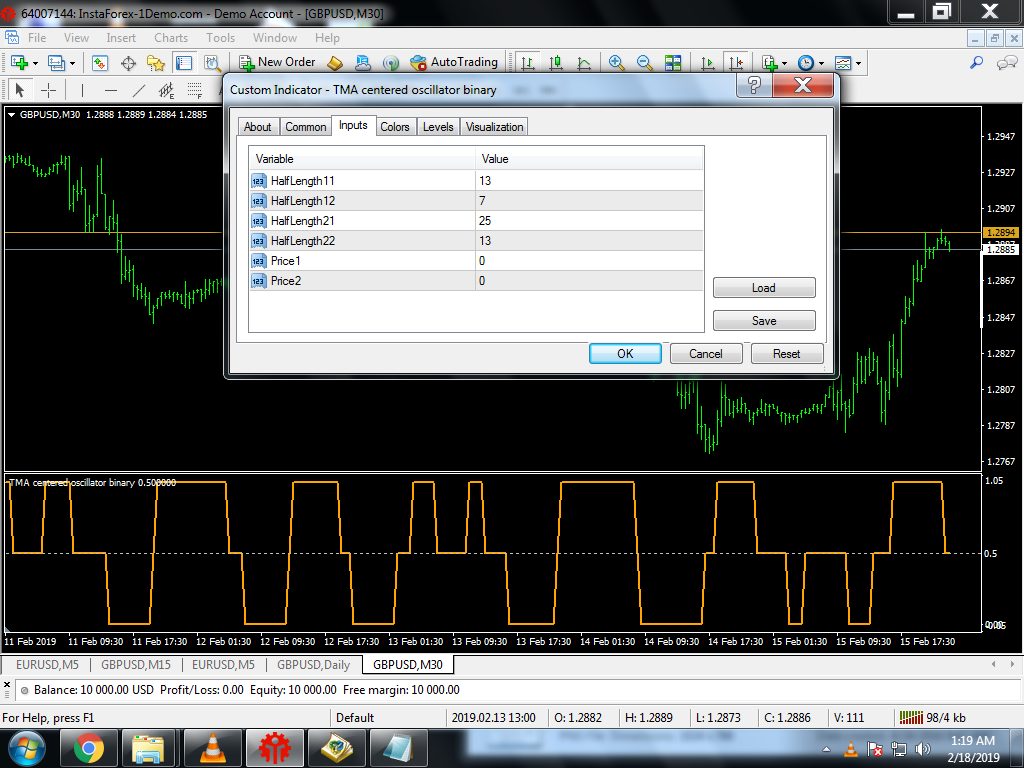Expand the Profiles dropdown arrow
Screen dimensions: 1024x768
coord(72,63)
